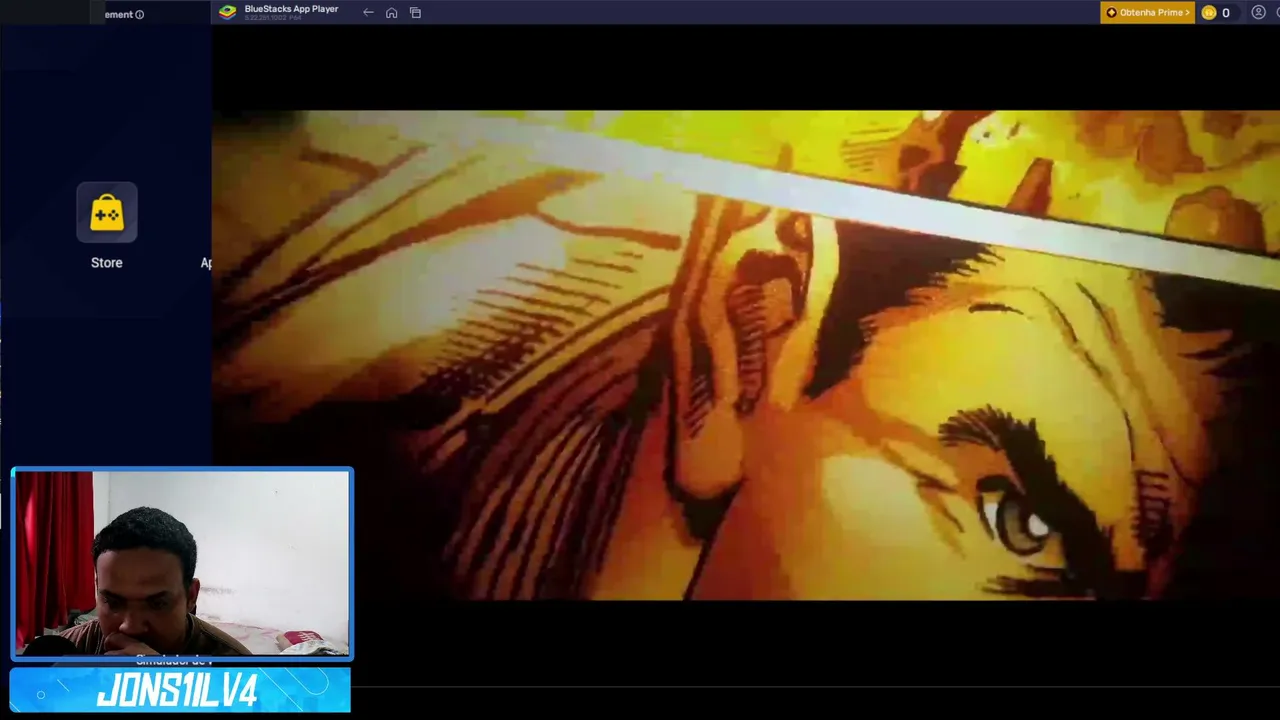Click the 'Store' label under the bag icon
Viewport: 1280px width, 720px height.
click(x=107, y=263)
